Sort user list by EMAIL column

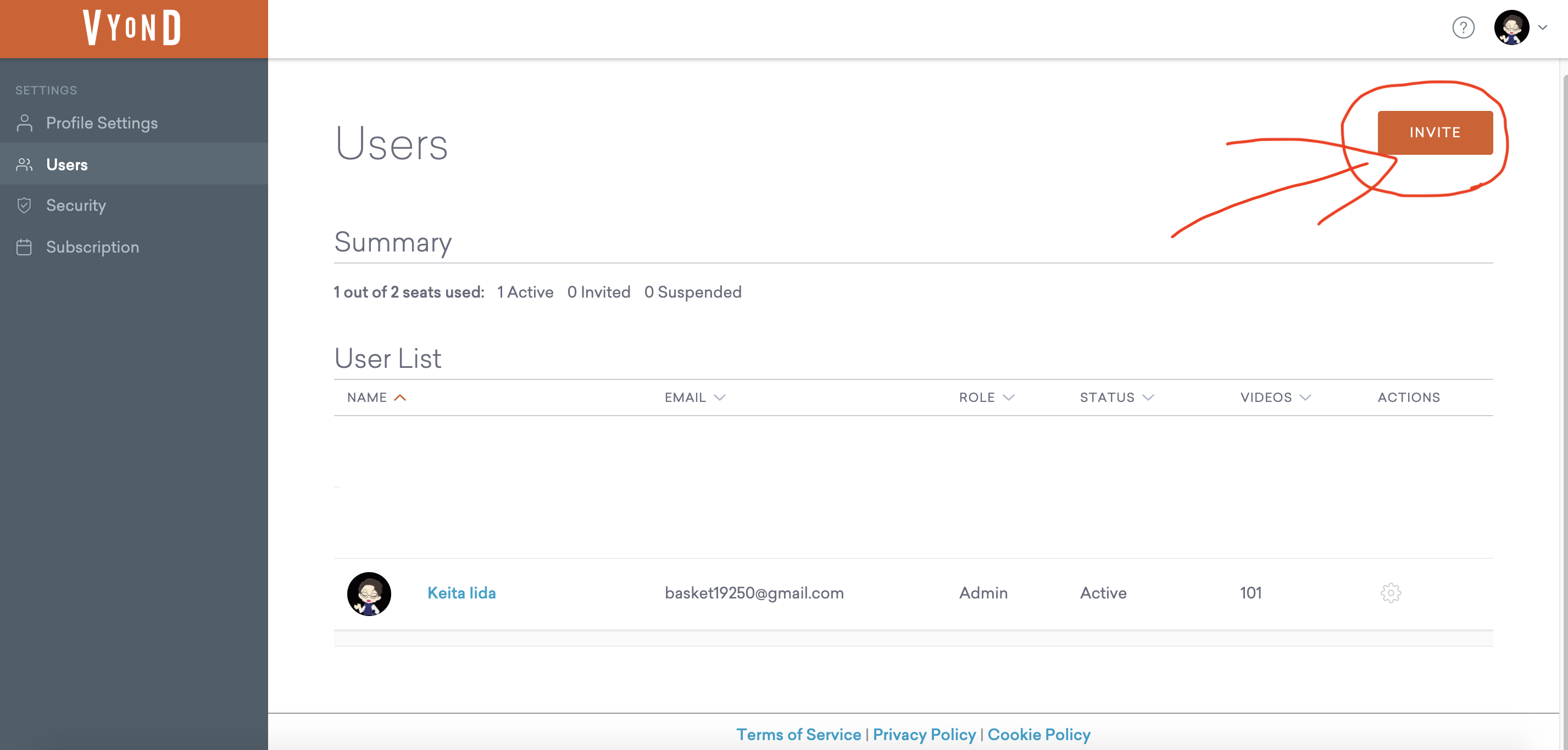694,397
